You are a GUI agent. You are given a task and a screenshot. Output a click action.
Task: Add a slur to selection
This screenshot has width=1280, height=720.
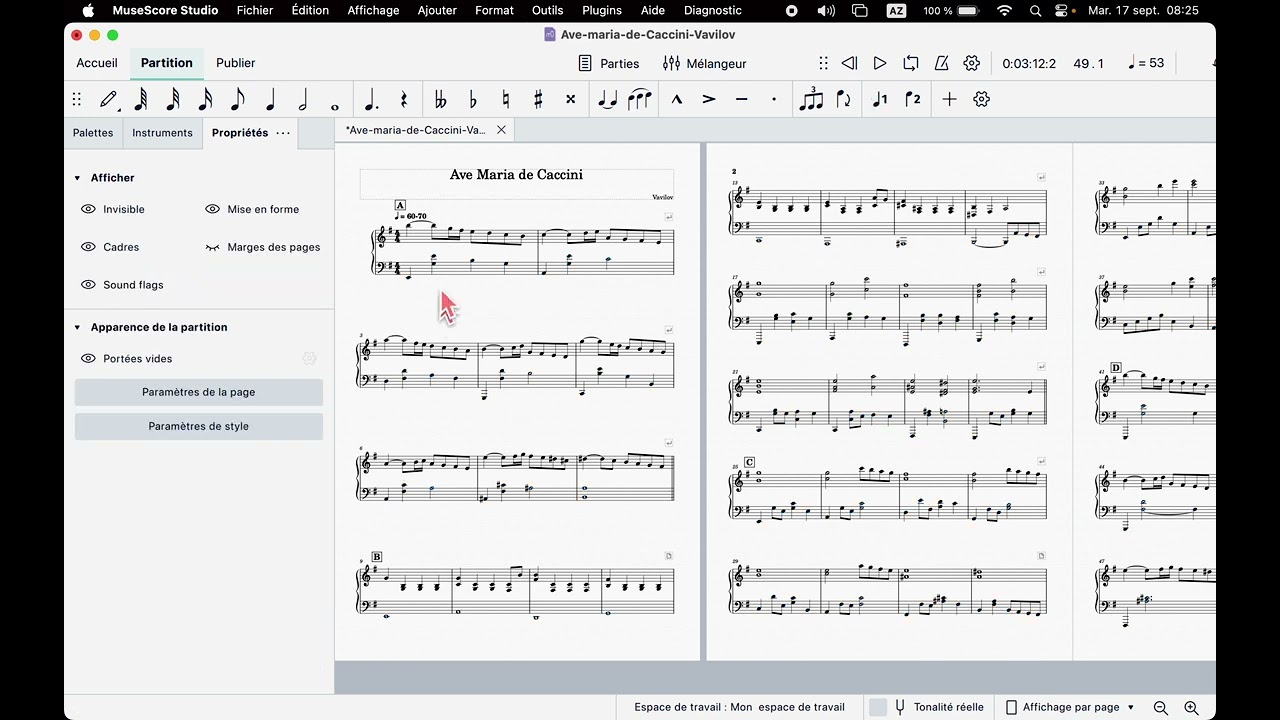pos(639,99)
